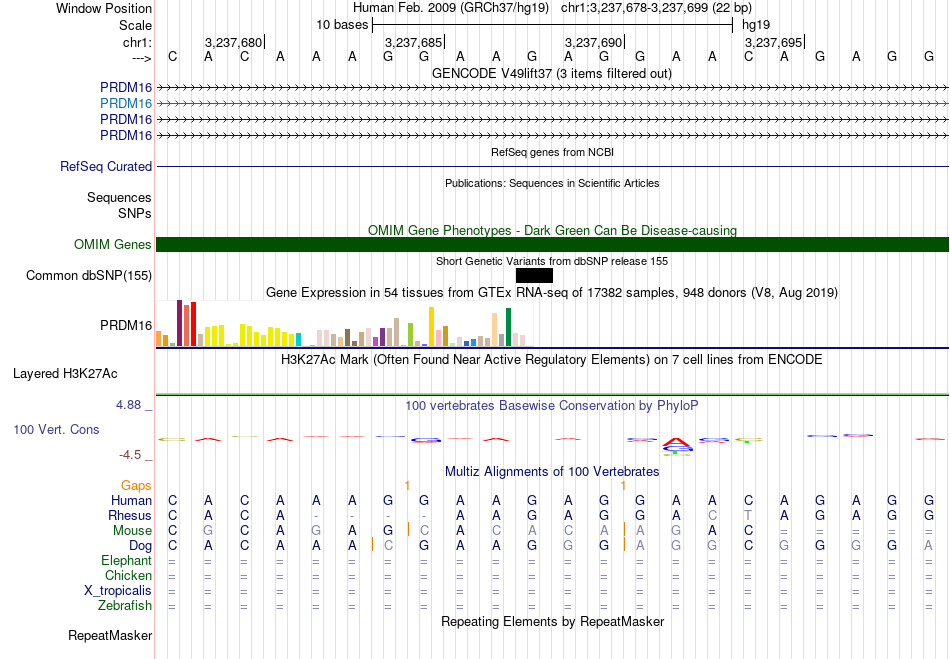The width and height of the screenshot is (950, 659).
Task: Click the Mouse alignment row label
Action: pyautogui.click(x=132, y=531)
